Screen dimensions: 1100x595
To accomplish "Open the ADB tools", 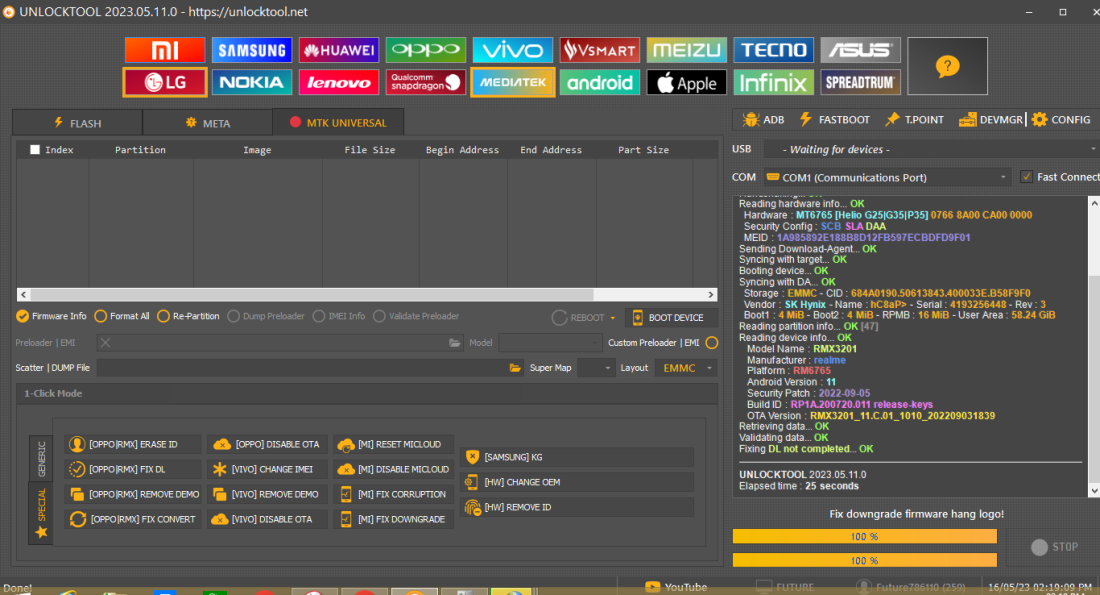I will tap(764, 120).
